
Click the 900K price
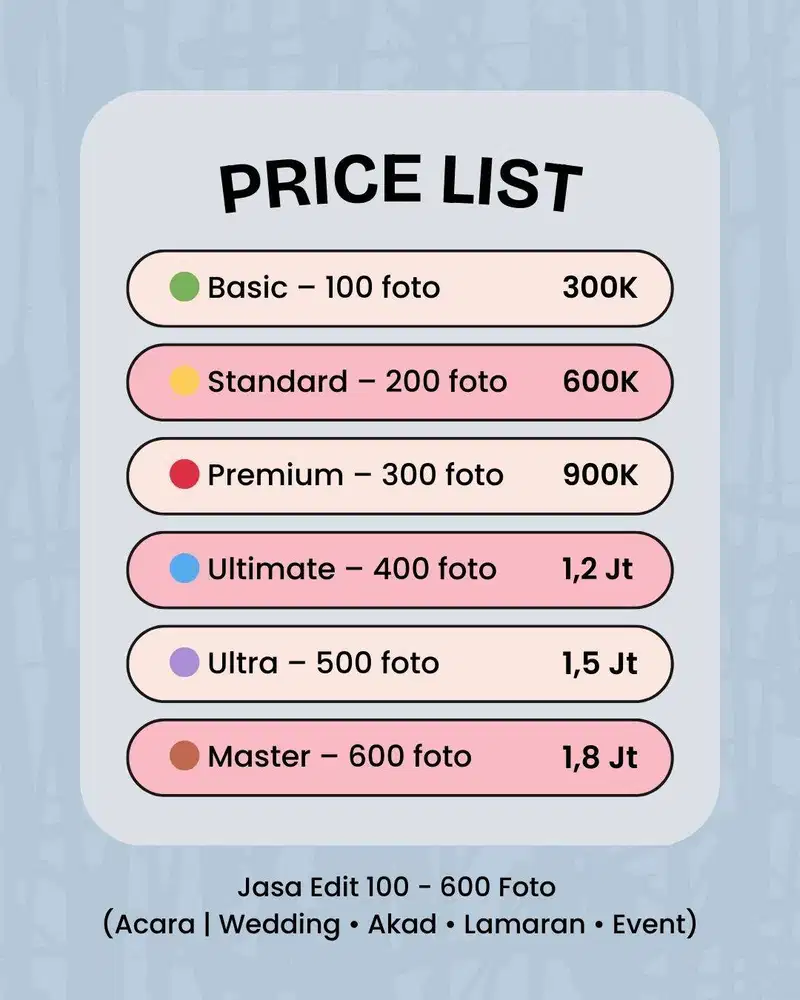599,475
